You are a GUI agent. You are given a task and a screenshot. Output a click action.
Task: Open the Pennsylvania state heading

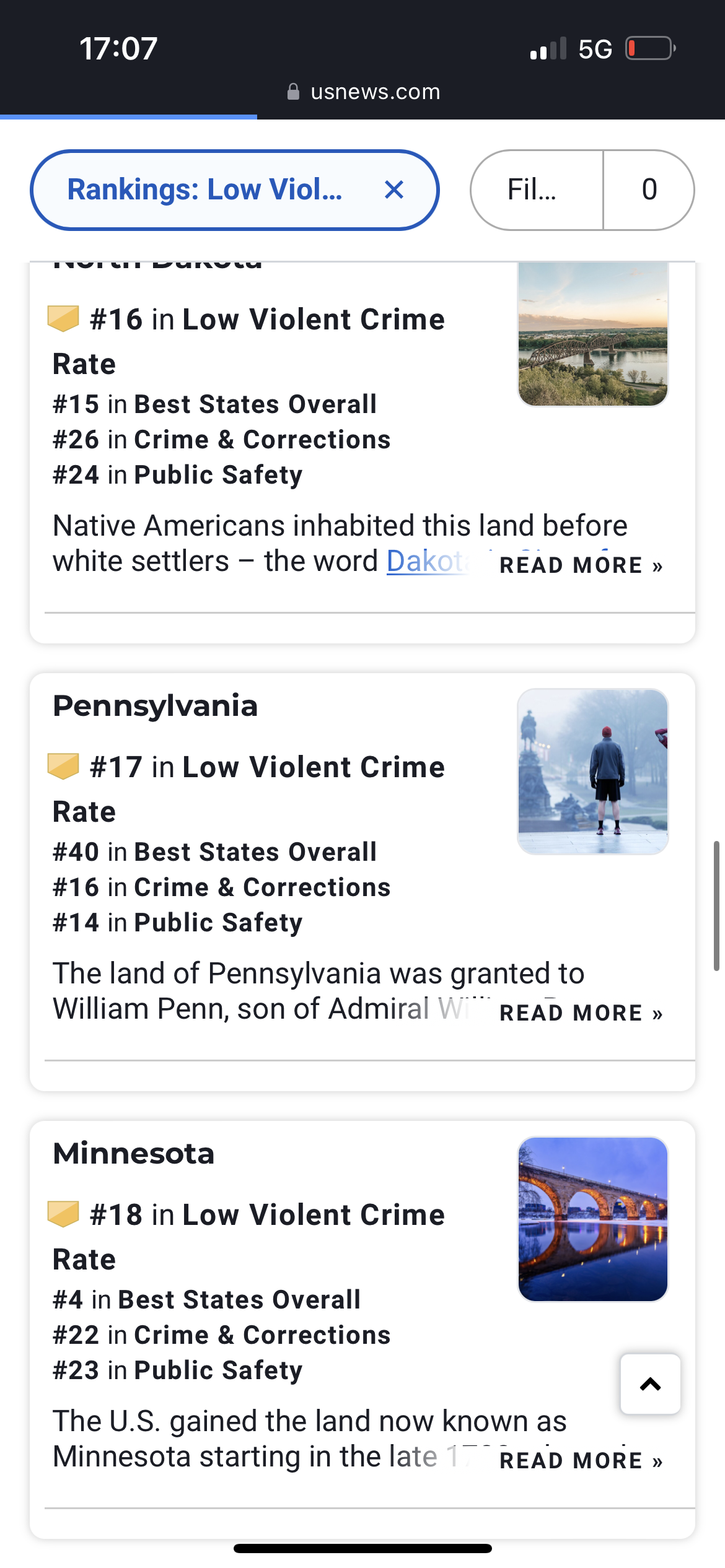[155, 706]
